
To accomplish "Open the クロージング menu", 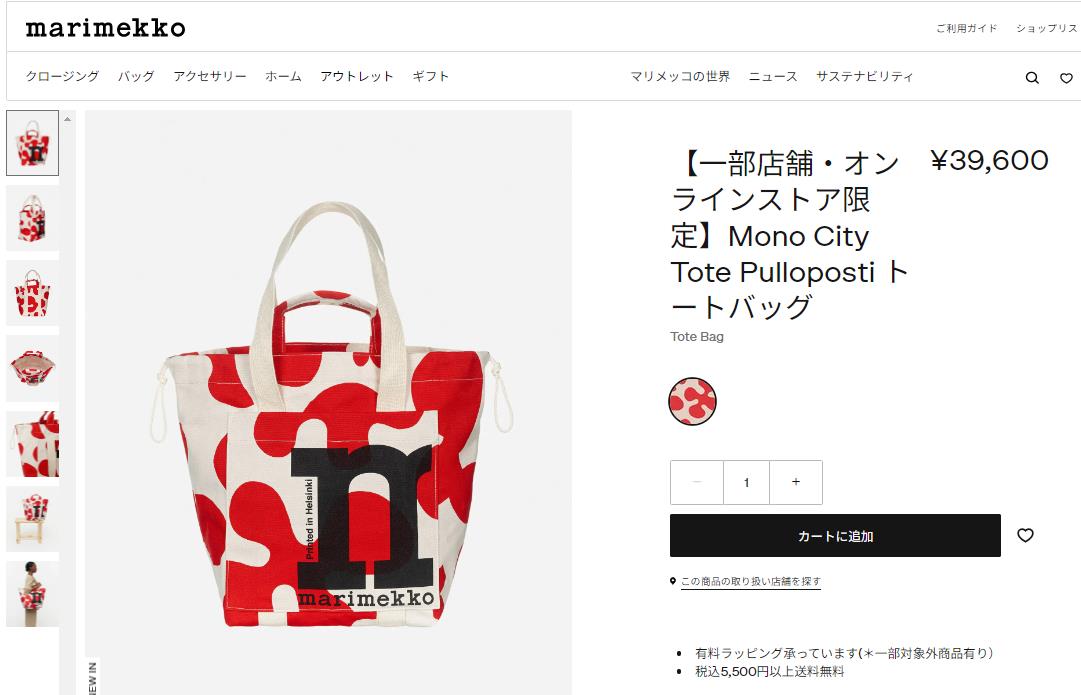I will coord(62,76).
